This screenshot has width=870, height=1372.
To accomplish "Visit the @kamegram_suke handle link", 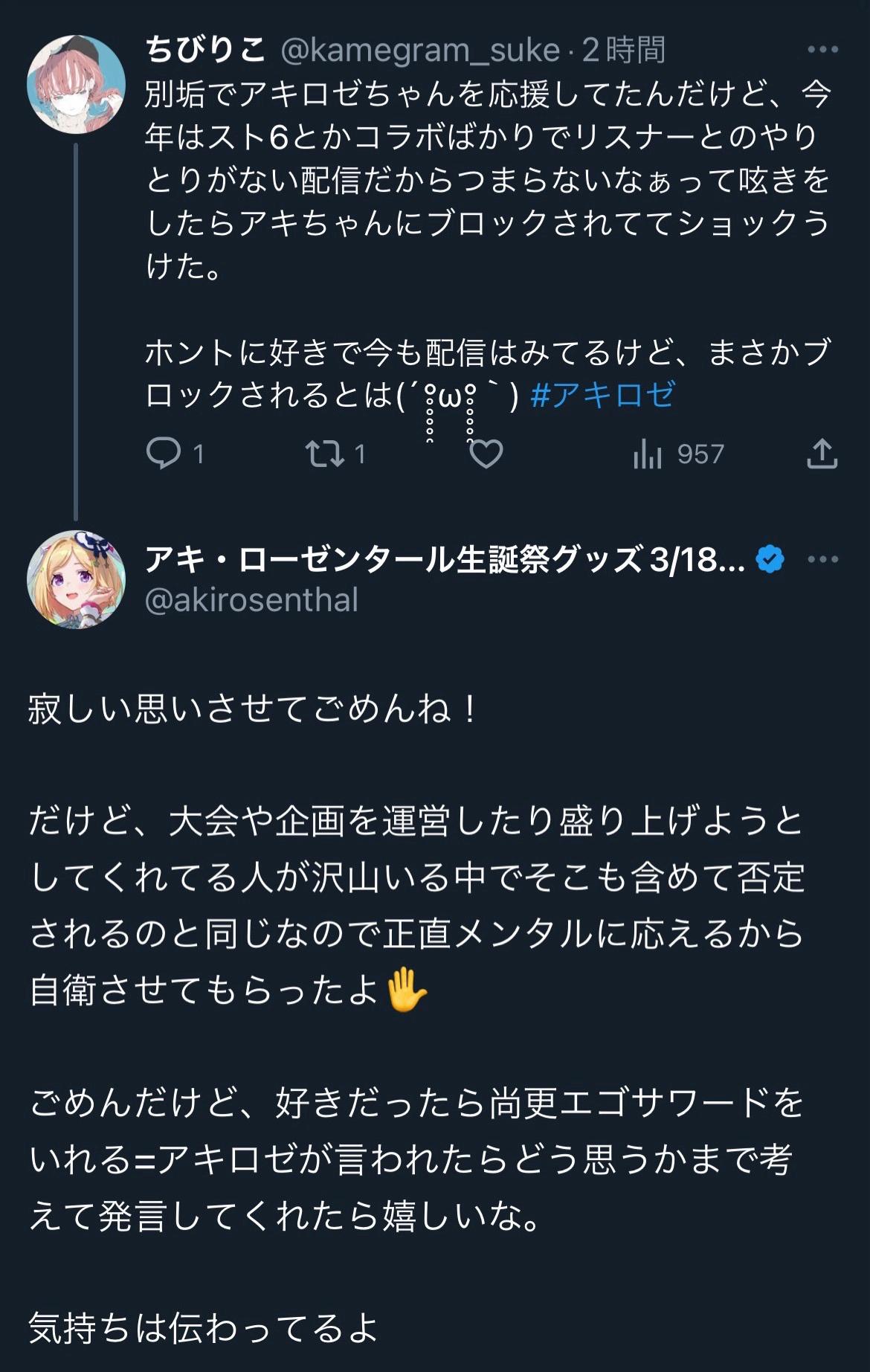I will (420, 50).
